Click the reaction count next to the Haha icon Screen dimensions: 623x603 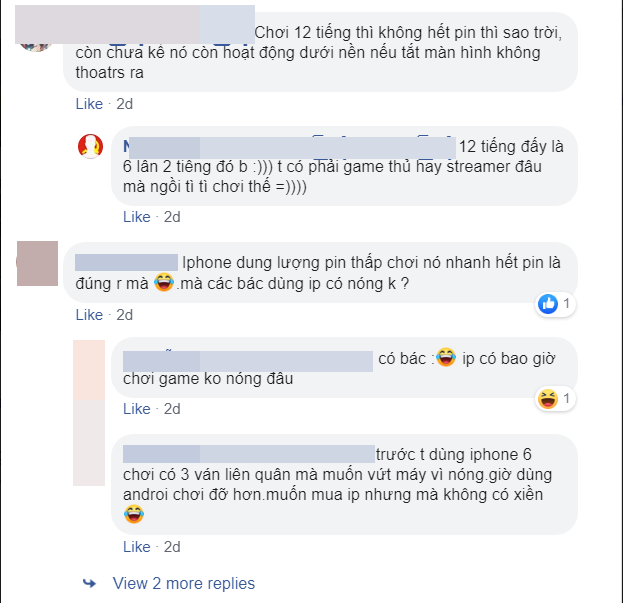pyautogui.click(x=566, y=398)
